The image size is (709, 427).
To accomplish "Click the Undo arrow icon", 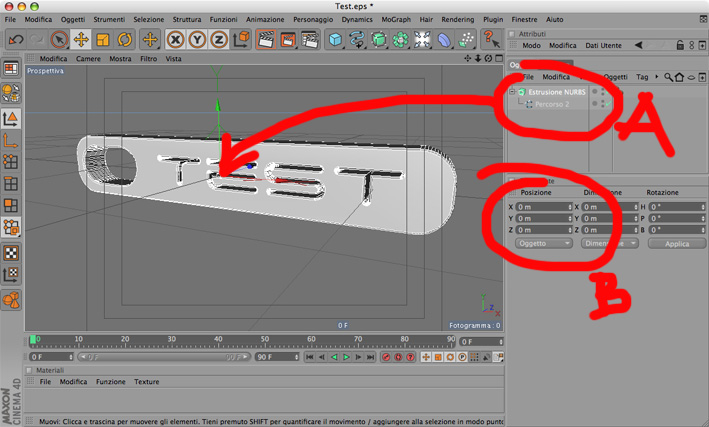I will tap(16, 40).
